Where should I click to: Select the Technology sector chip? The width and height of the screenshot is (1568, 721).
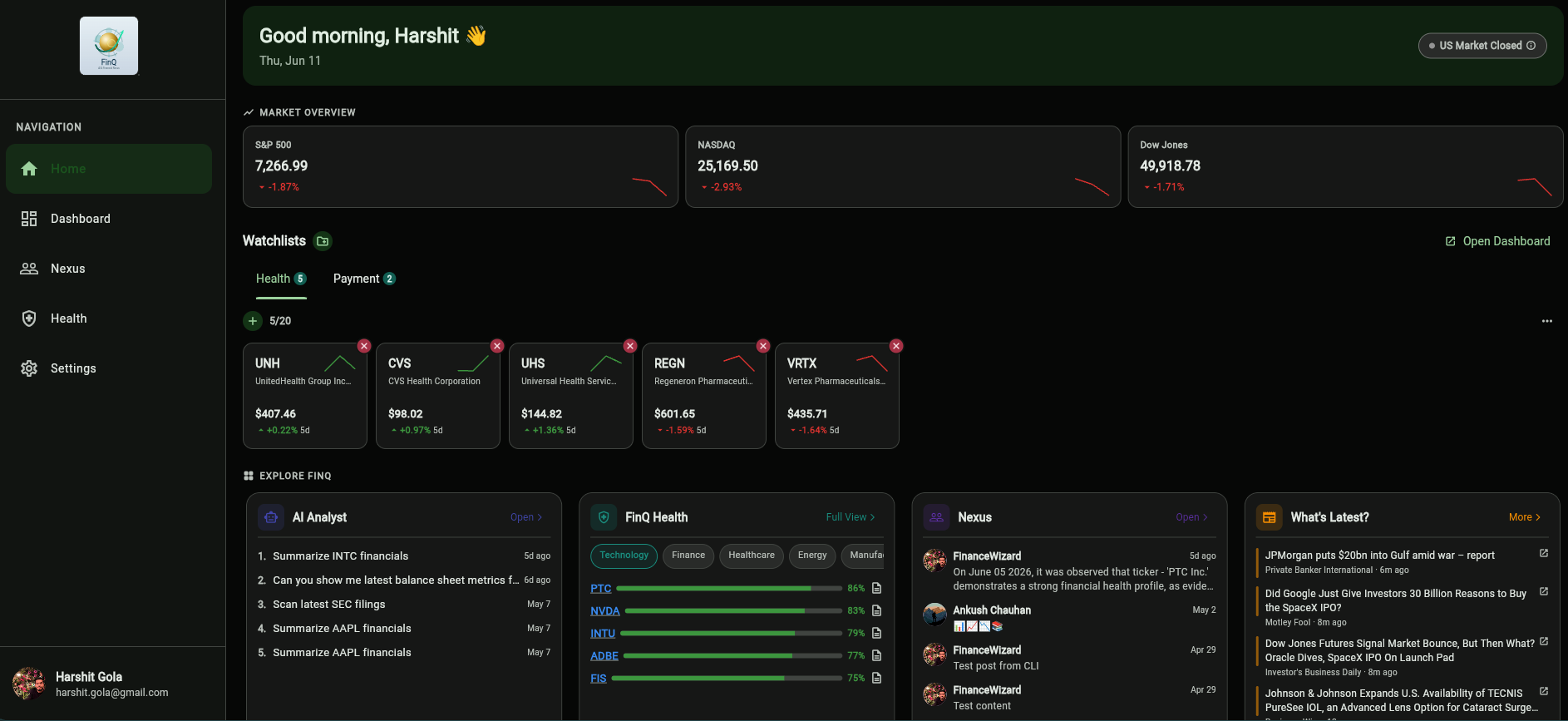(624, 556)
